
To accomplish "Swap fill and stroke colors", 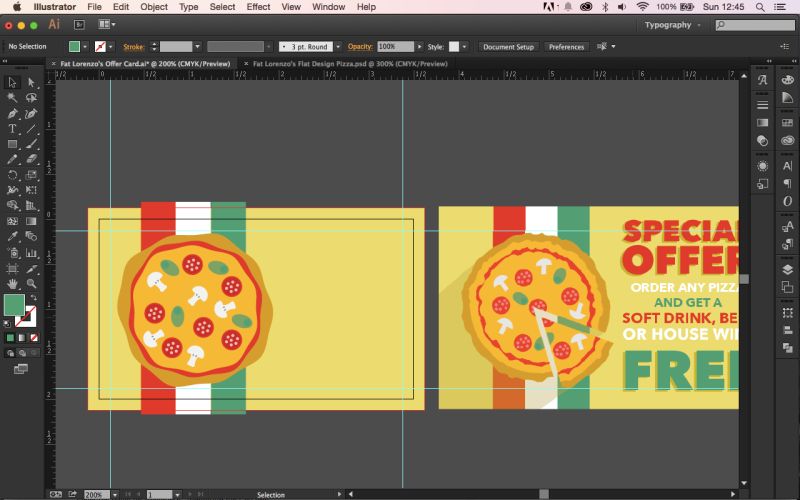I will 33,297.
